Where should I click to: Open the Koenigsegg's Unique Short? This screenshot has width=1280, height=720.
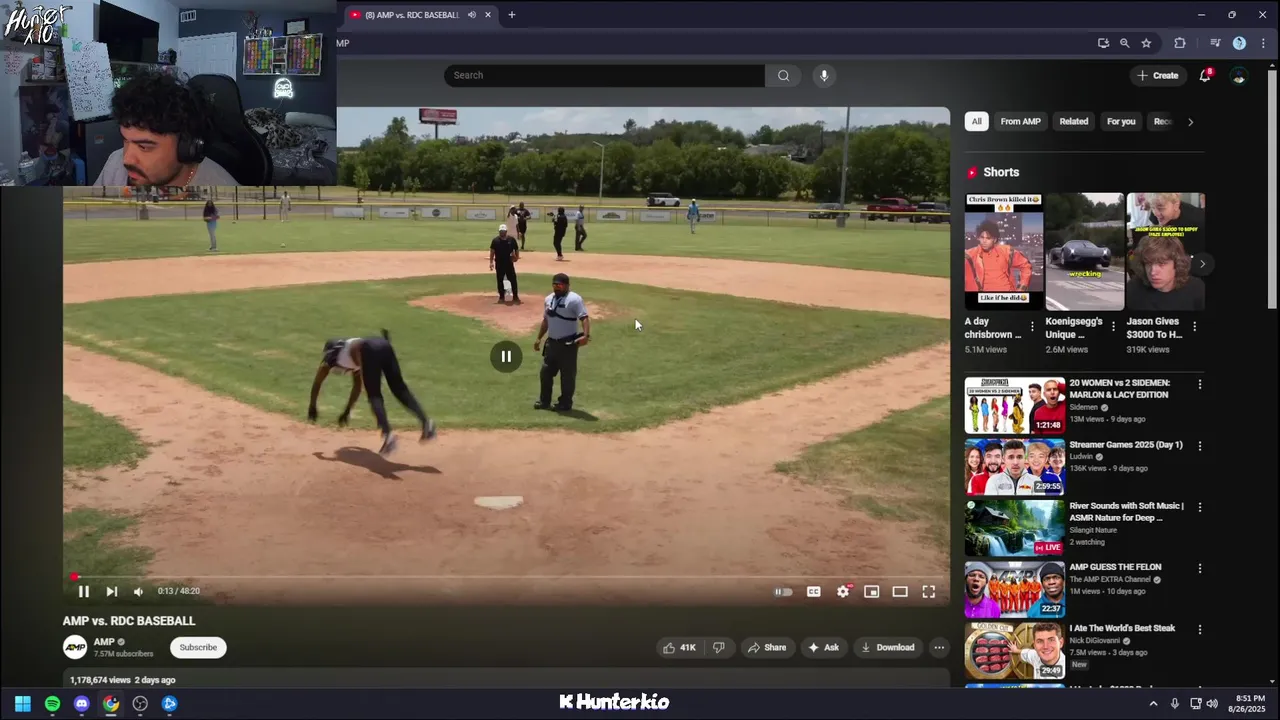[x=1085, y=252]
